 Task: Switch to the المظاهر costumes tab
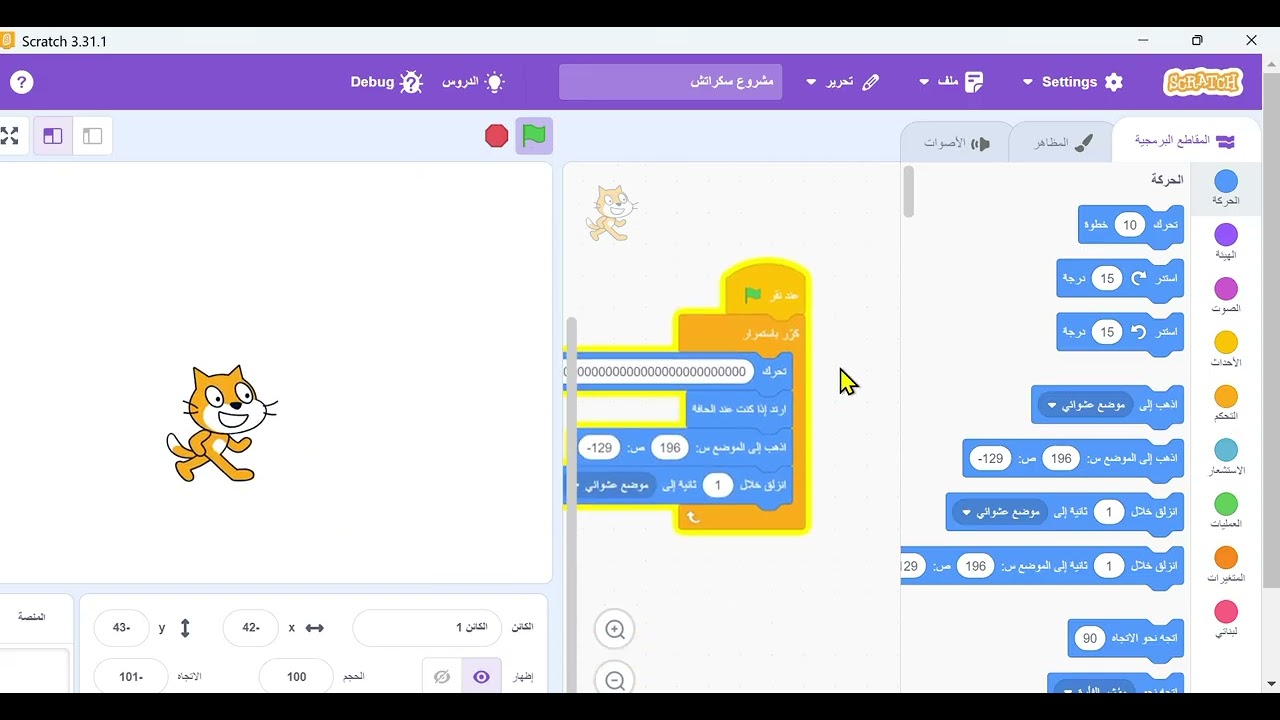[1063, 143]
